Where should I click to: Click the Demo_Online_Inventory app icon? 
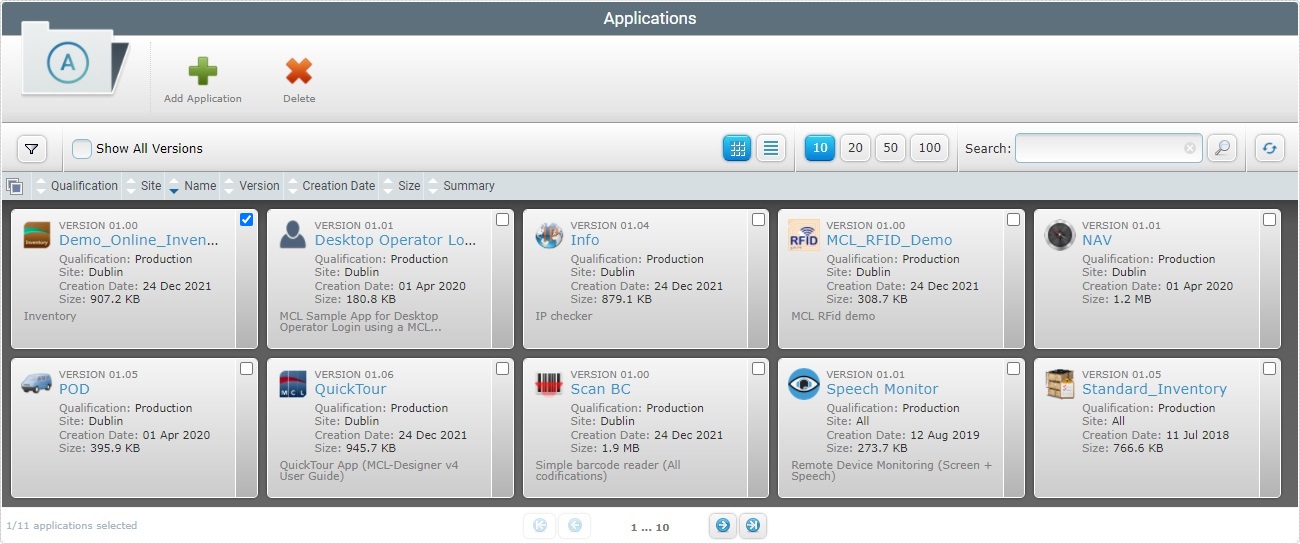(x=37, y=236)
